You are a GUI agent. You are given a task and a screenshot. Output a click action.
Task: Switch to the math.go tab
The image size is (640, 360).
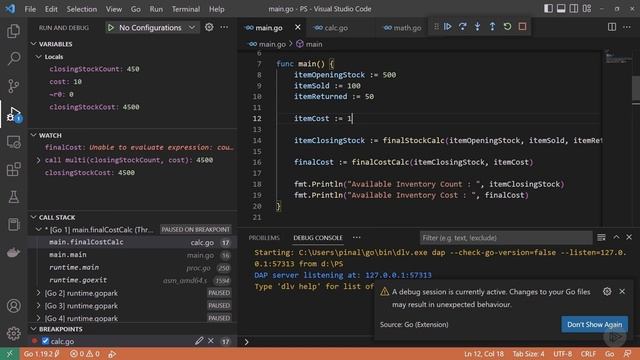[402, 28]
